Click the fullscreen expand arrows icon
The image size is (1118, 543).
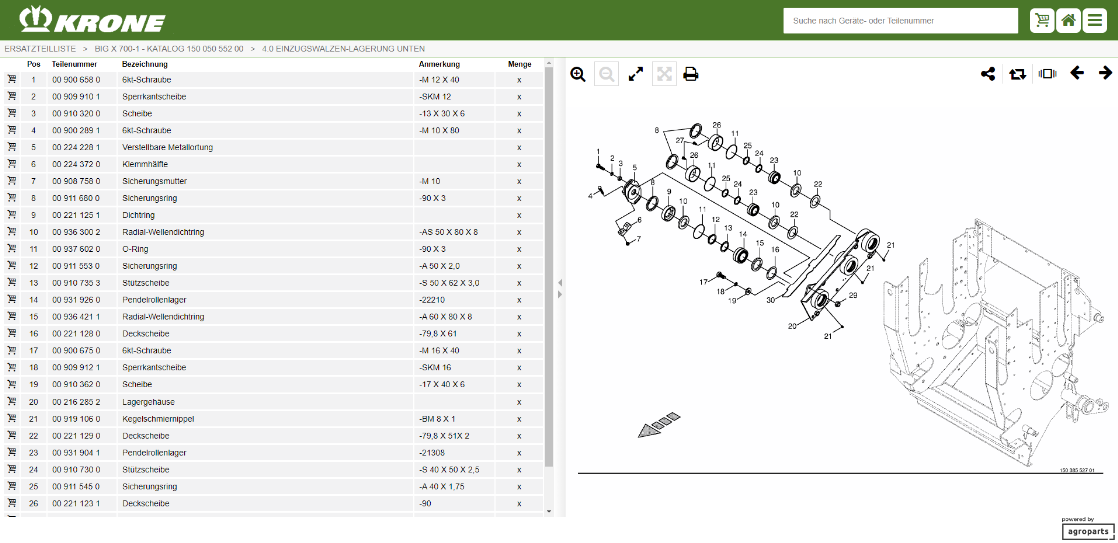coord(635,74)
